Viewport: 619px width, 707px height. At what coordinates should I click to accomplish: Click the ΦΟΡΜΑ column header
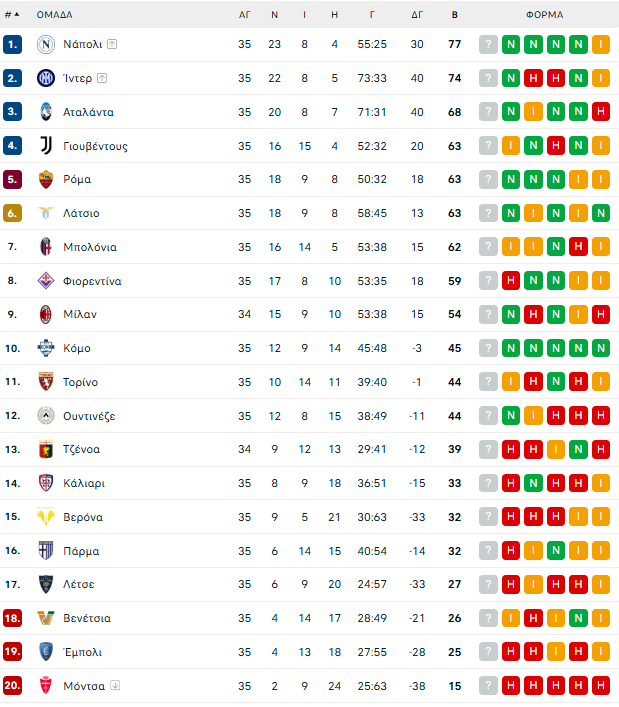point(544,15)
